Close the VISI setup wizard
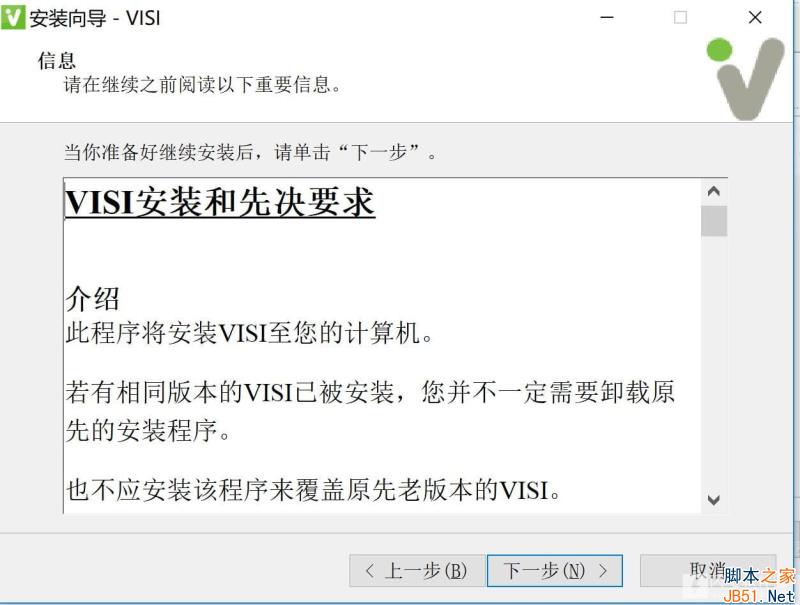The width and height of the screenshot is (800, 605). click(755, 17)
